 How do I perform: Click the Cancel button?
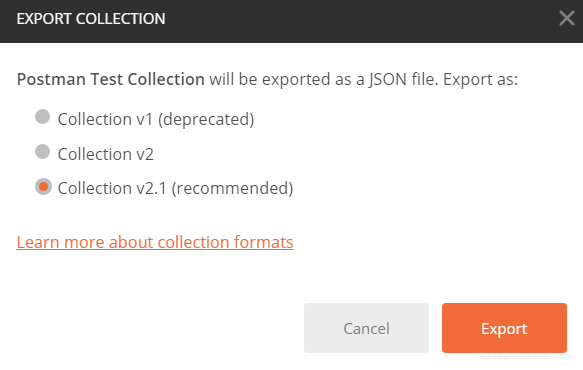366,328
